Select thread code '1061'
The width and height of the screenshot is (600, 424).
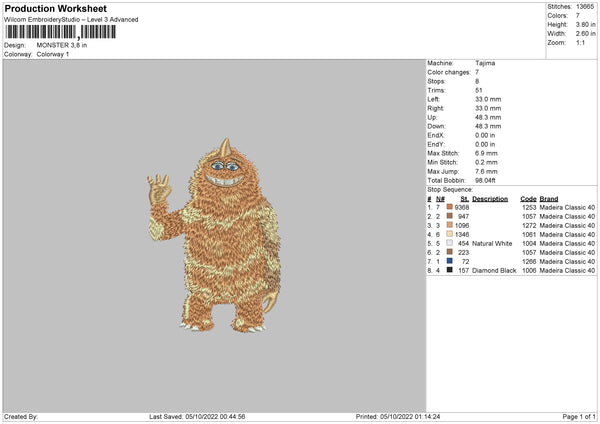pos(529,235)
